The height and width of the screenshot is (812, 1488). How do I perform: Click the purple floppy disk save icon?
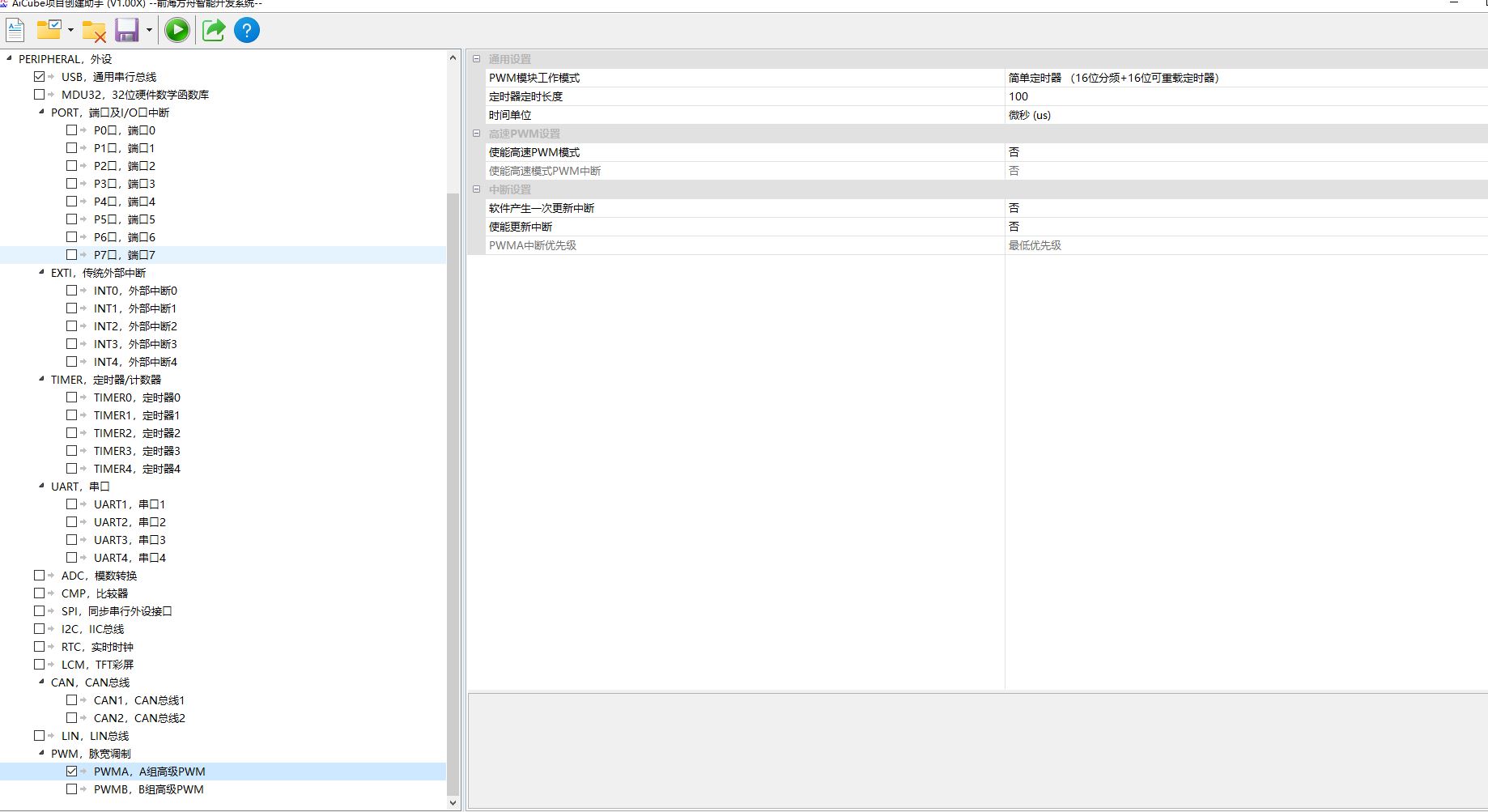click(x=127, y=31)
